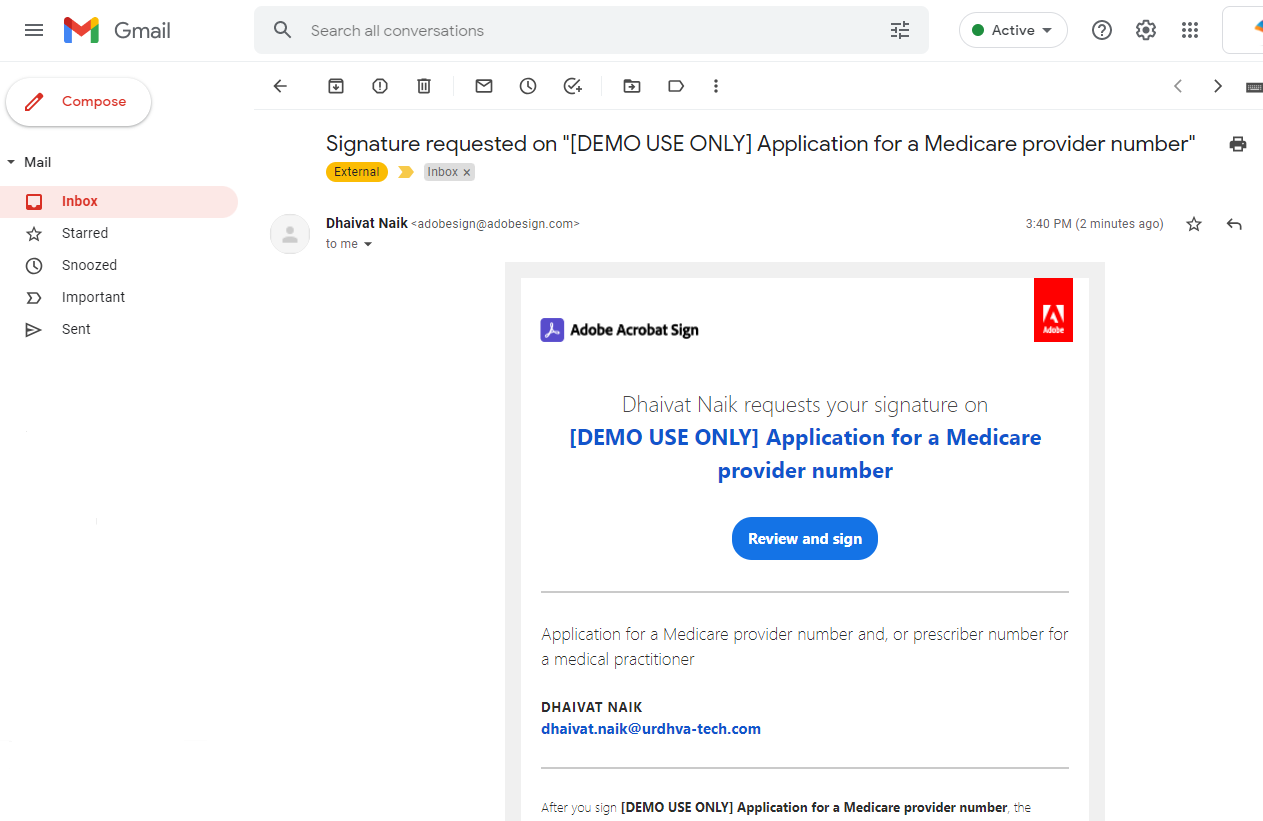Go to the older email arrow
This screenshot has width=1263, height=821.
1218,86
